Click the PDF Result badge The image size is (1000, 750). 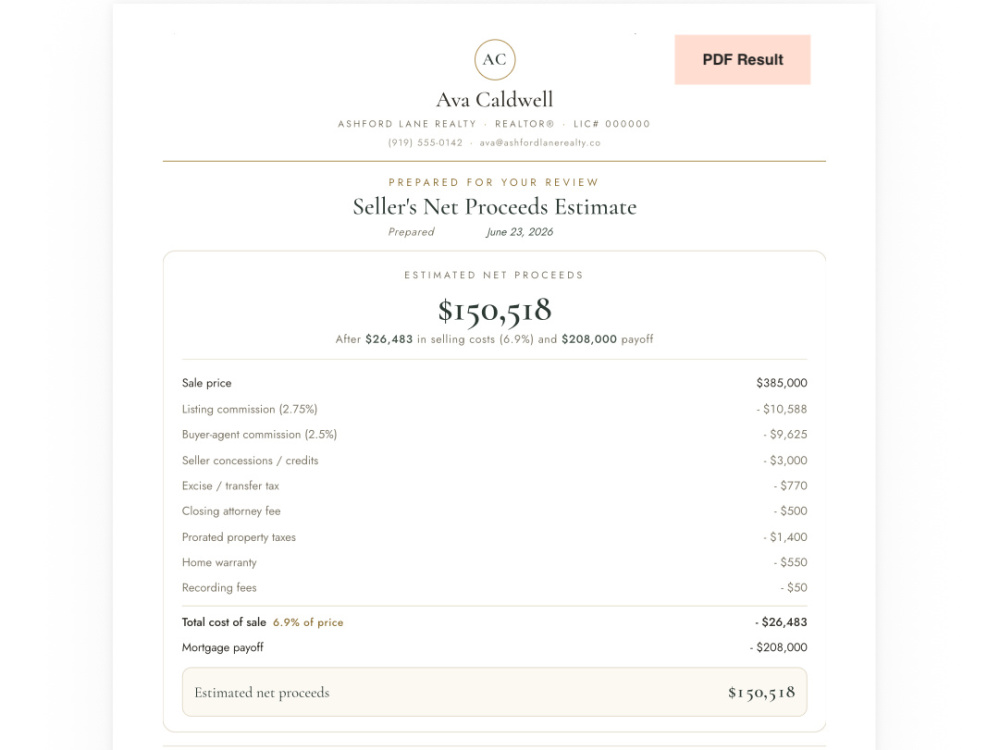(742, 59)
